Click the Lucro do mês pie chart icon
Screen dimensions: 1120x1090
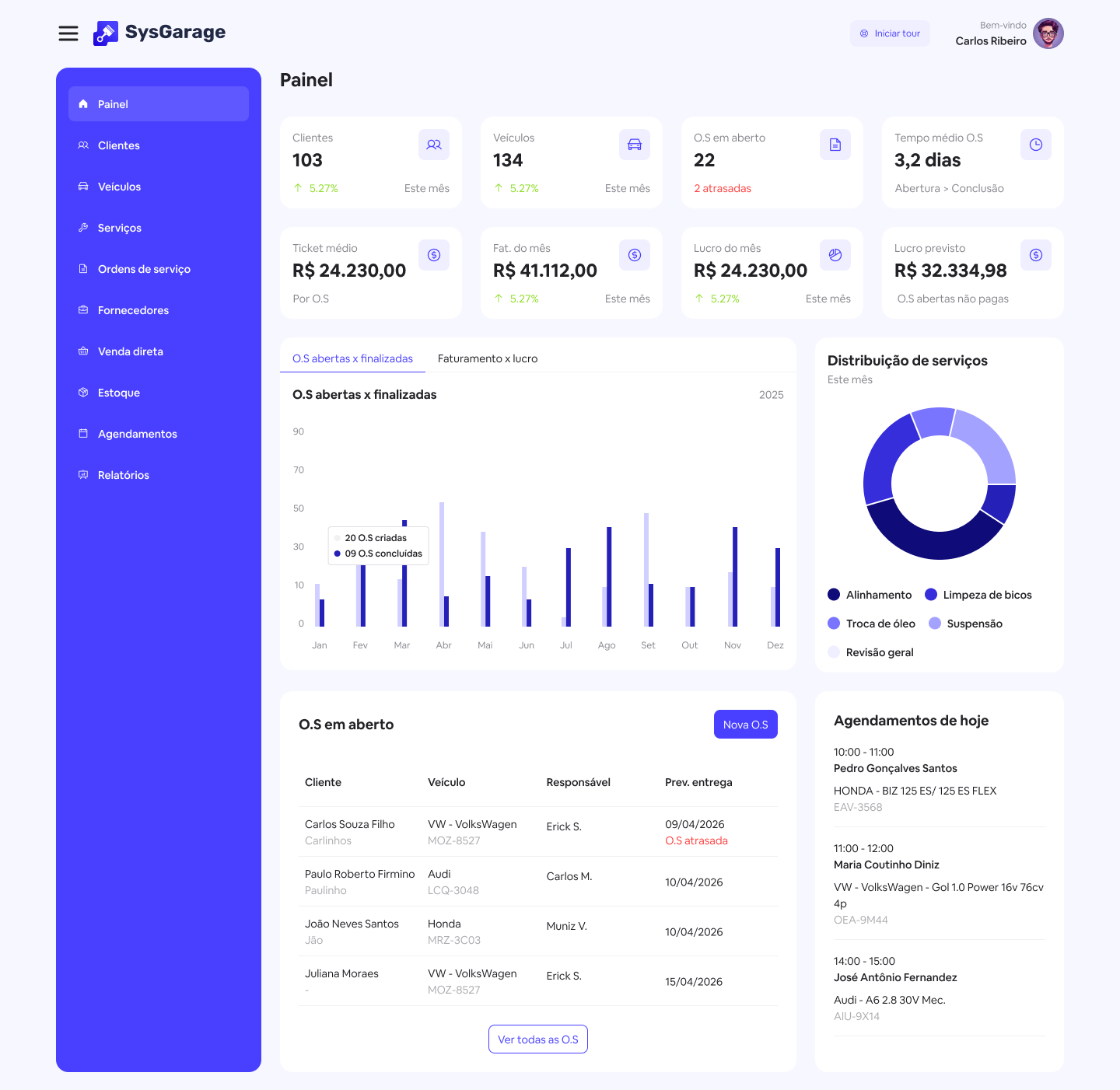[835, 255]
